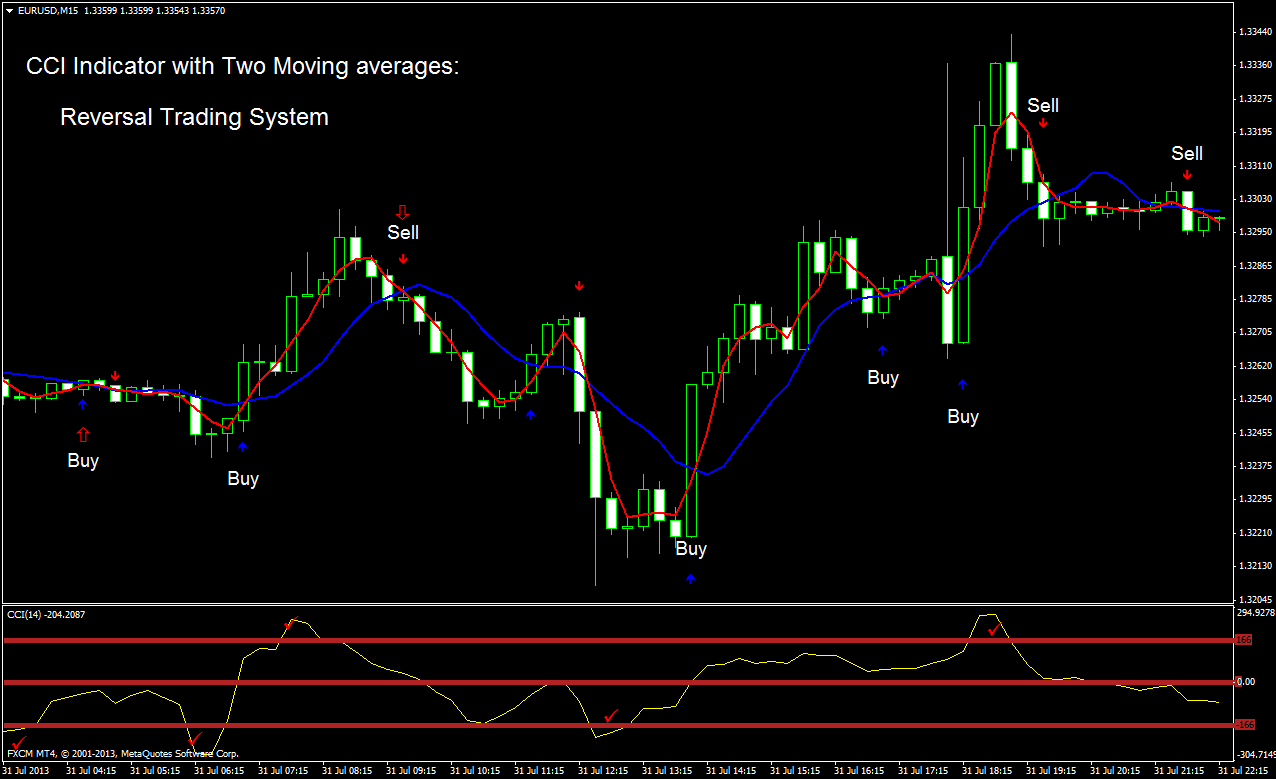Click the hollow red Sell arrow outline near 07:15
The width and height of the screenshot is (1276, 779).
click(x=403, y=211)
